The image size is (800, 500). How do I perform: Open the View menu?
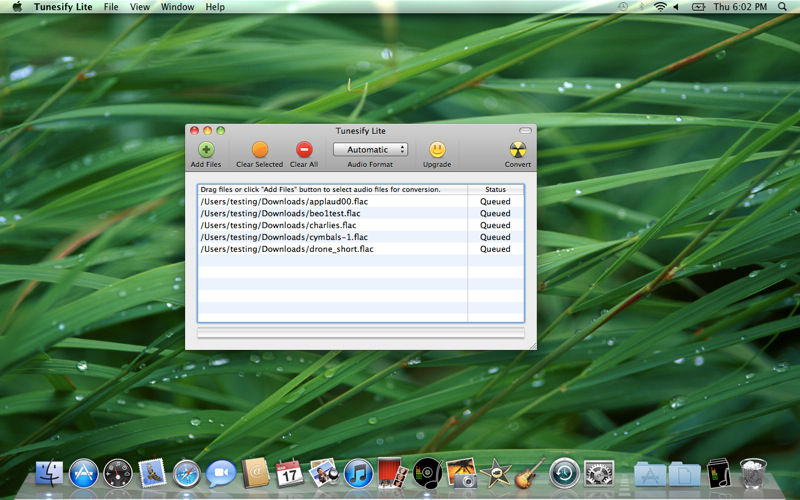click(x=140, y=7)
